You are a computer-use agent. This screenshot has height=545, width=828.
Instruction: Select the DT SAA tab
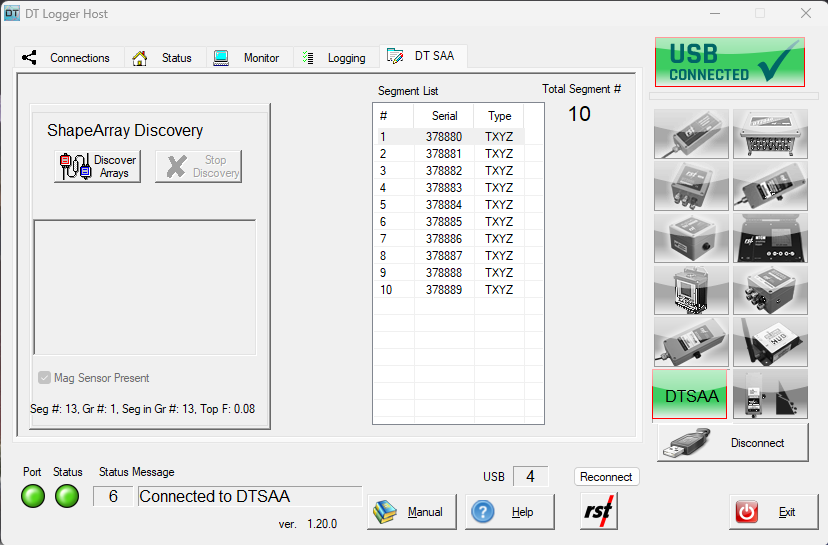click(422, 56)
